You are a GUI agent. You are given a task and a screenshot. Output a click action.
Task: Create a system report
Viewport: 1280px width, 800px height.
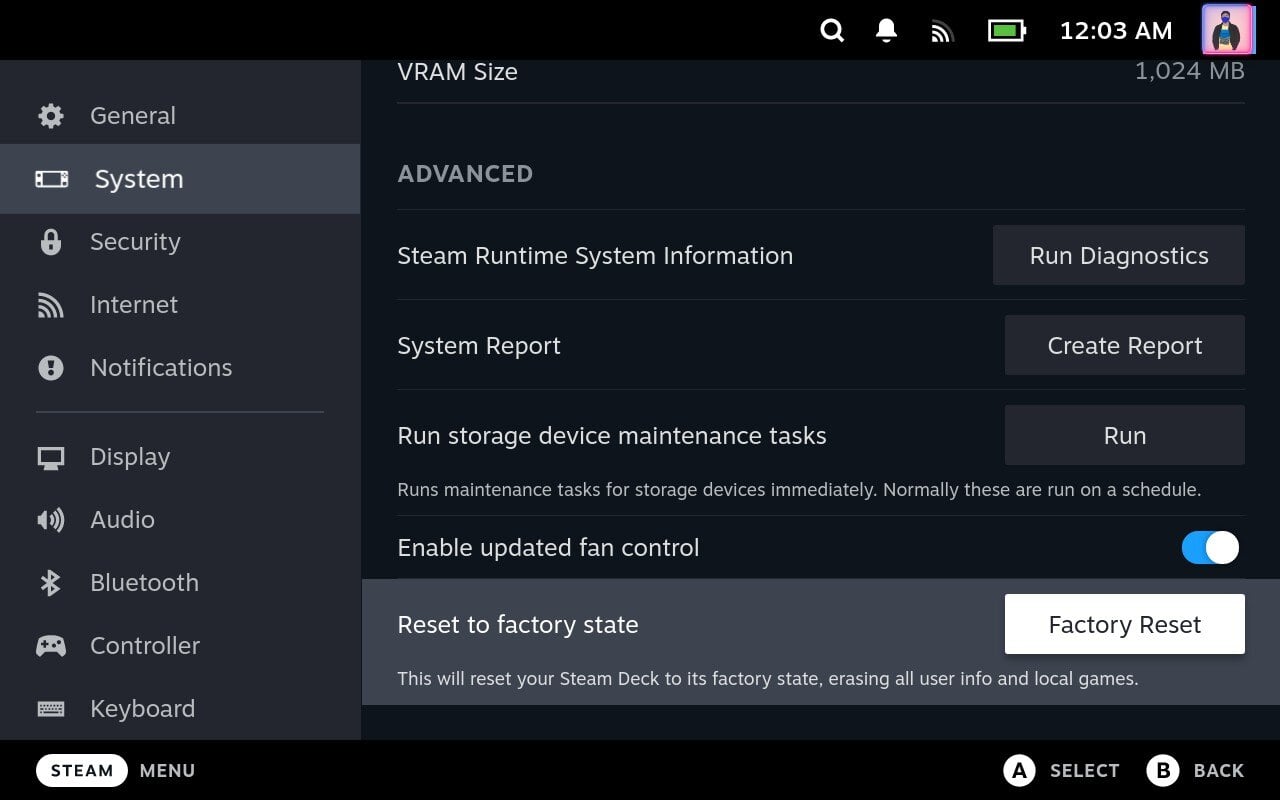pyautogui.click(x=1125, y=345)
